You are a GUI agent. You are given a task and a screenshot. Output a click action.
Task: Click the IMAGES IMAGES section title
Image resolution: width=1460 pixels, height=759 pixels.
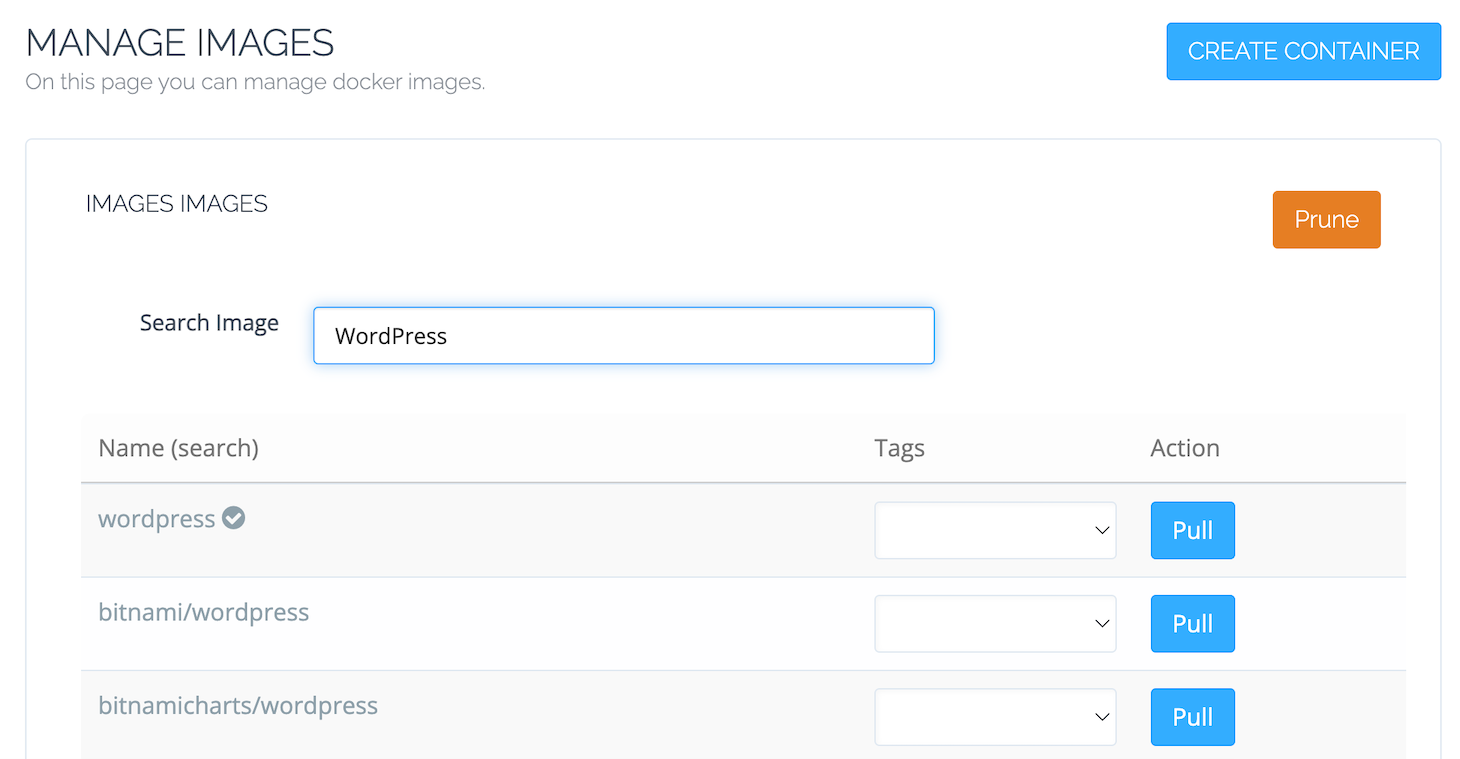point(177,204)
